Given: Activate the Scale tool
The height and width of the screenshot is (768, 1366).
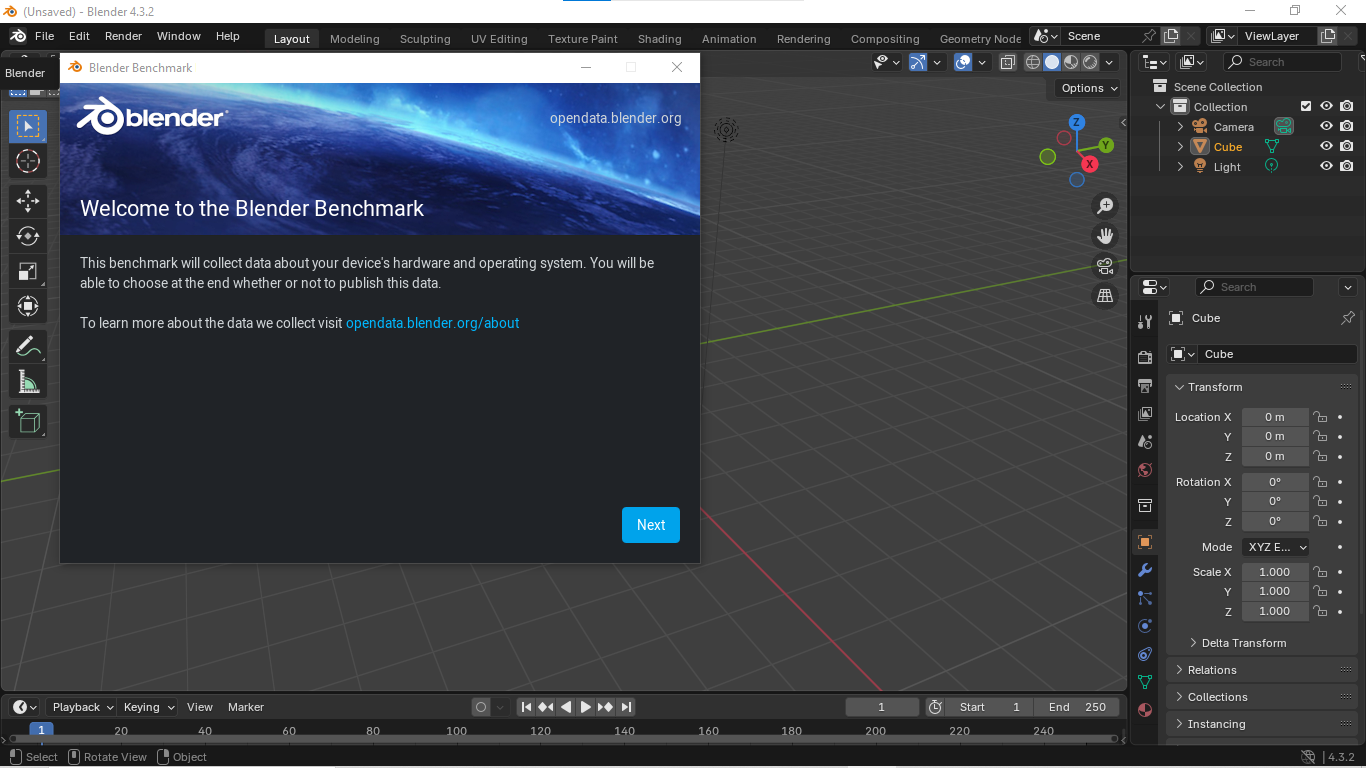Looking at the screenshot, I should tap(28, 271).
